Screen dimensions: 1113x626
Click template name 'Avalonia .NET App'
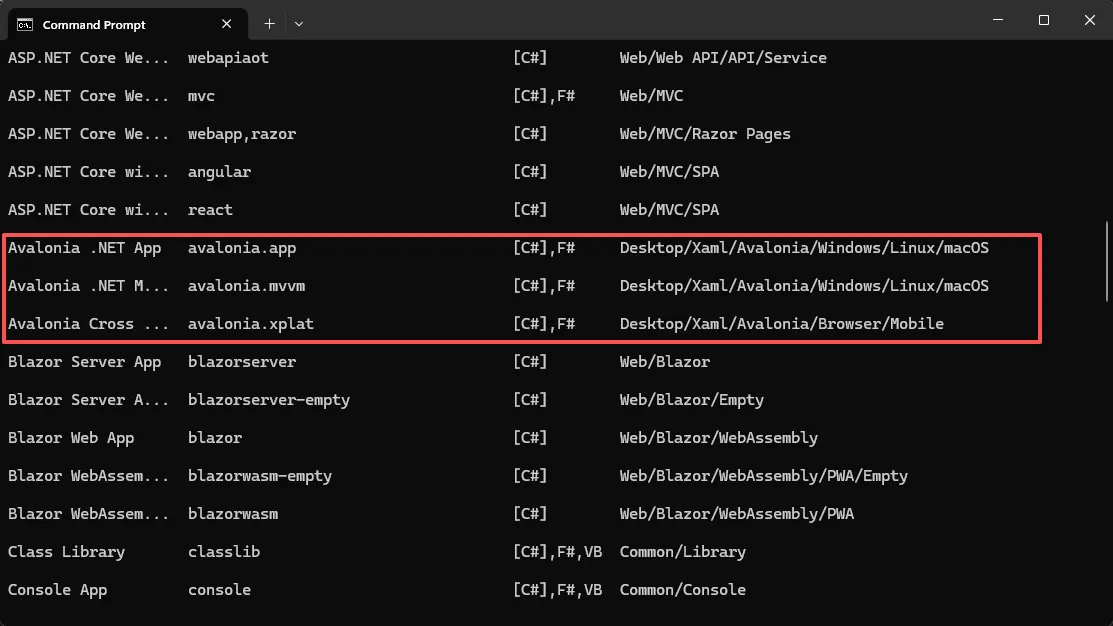point(84,248)
